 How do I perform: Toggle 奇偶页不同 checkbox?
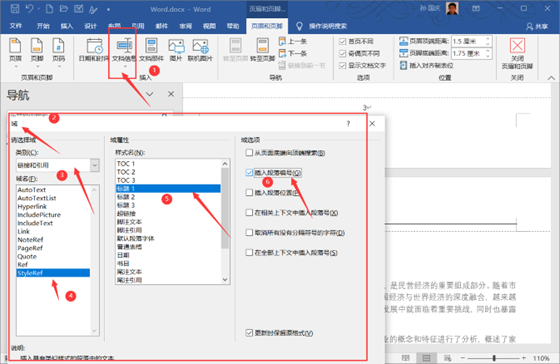pyautogui.click(x=342, y=54)
